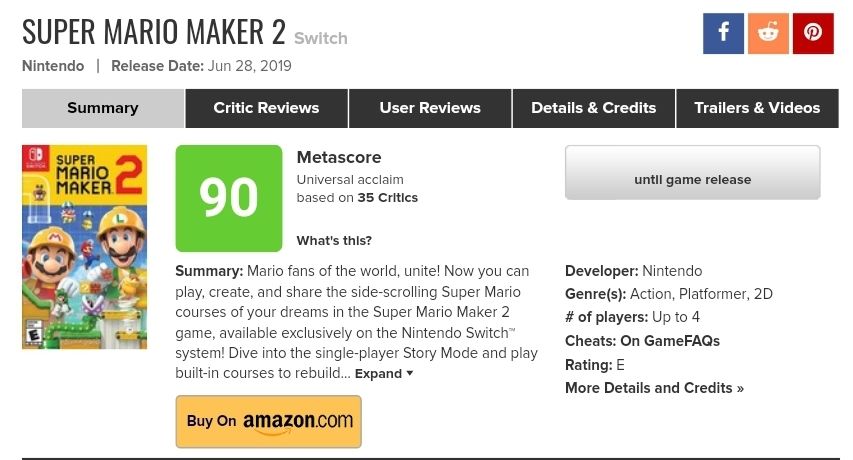Open the Summary tab
This screenshot has height=460, width=853.
[x=103, y=108]
